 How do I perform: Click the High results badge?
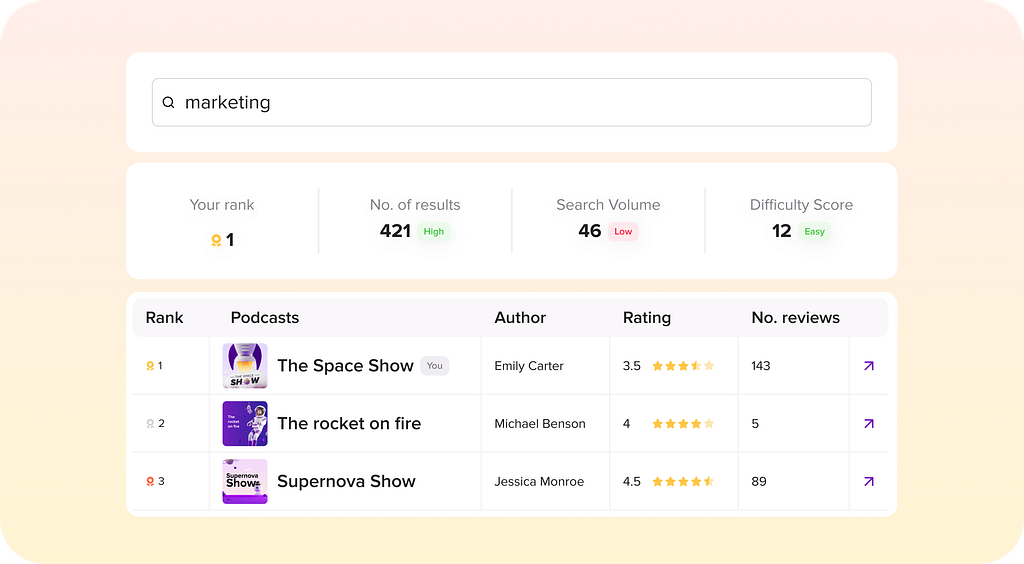pos(434,231)
